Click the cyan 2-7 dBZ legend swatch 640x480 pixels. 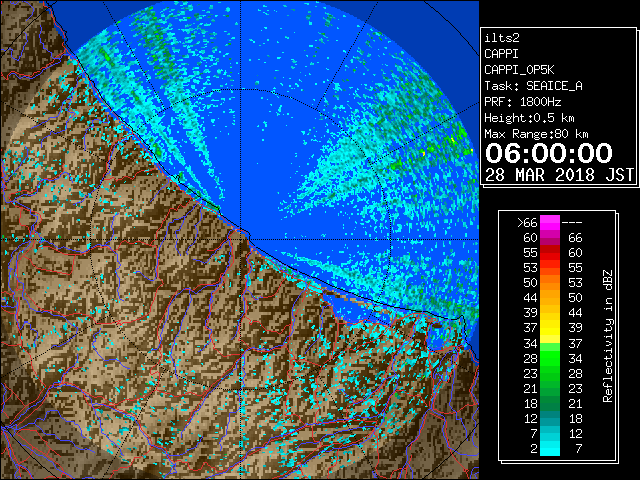tap(550, 448)
